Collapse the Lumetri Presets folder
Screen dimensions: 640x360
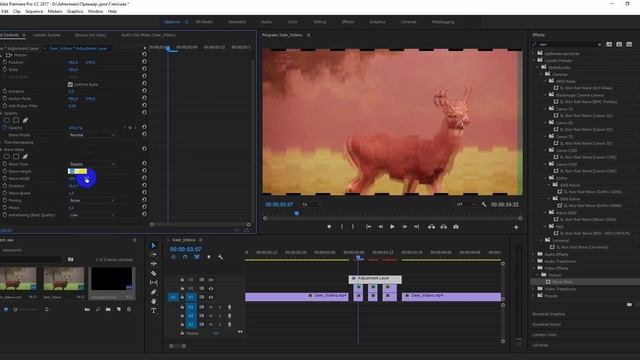(x=533, y=60)
